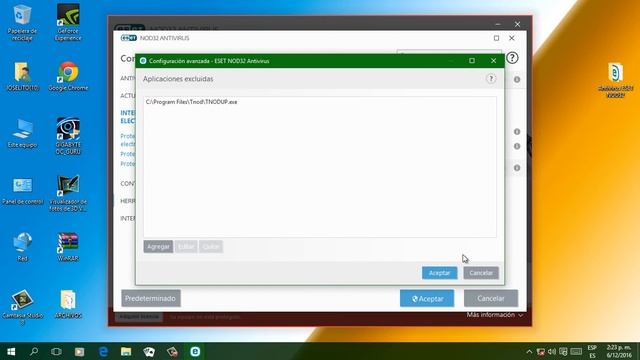Launch WinRAR from desktop
Screen dimensions: 640x360
pyautogui.click(x=68, y=247)
